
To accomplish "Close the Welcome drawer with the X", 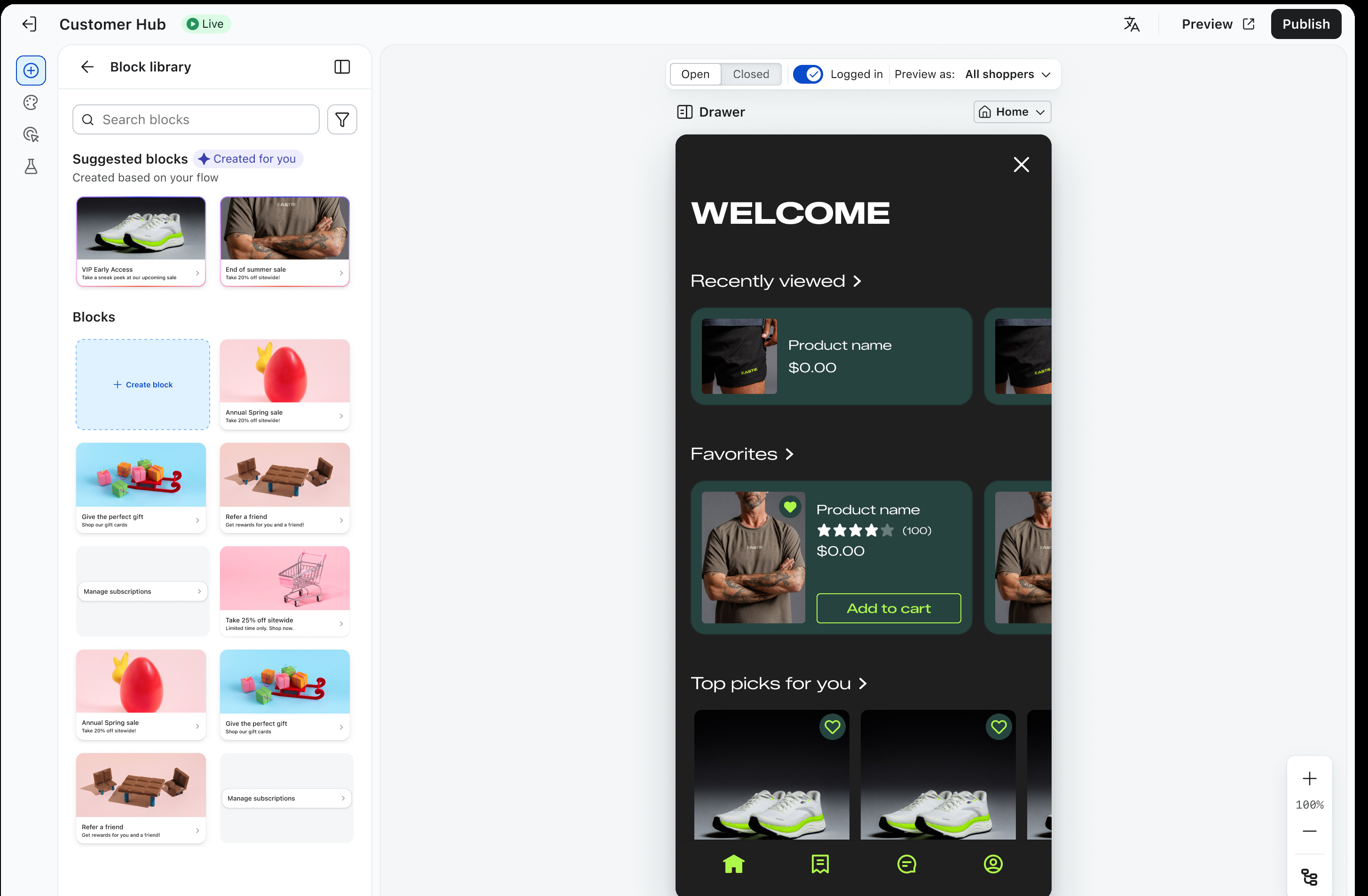I will (x=1022, y=165).
